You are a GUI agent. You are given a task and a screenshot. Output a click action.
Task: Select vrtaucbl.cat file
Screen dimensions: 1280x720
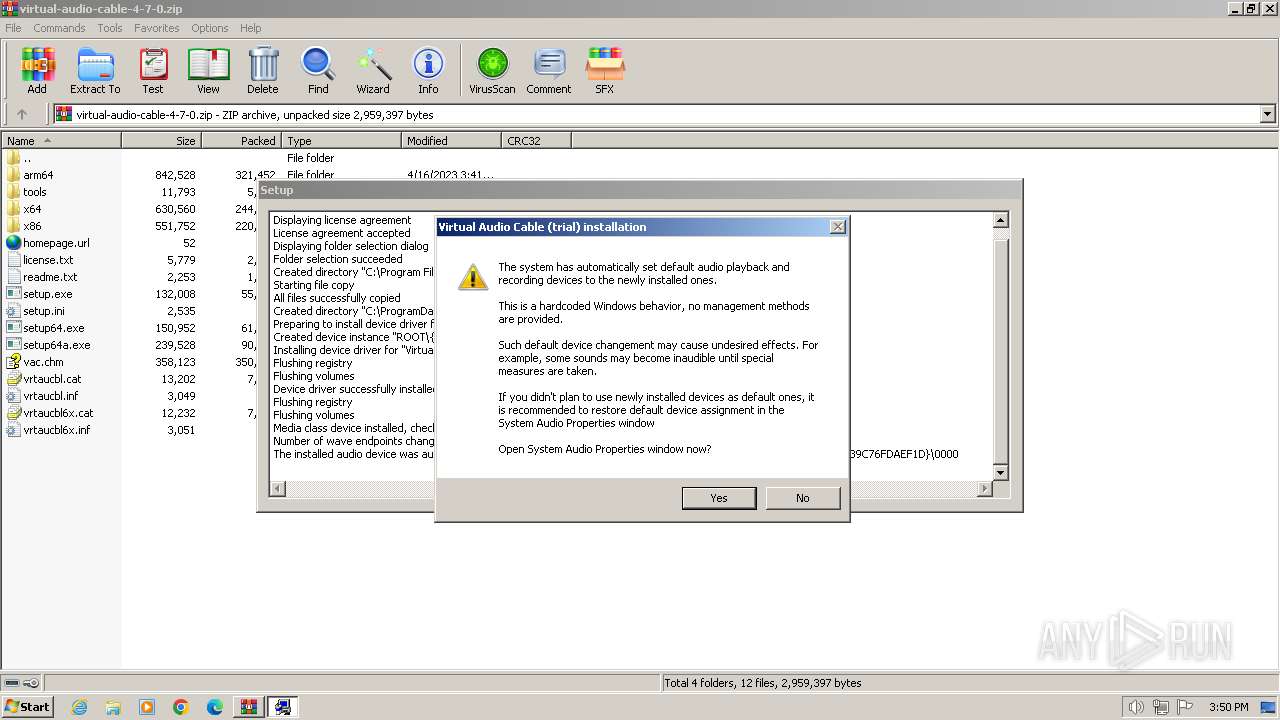click(52, 379)
